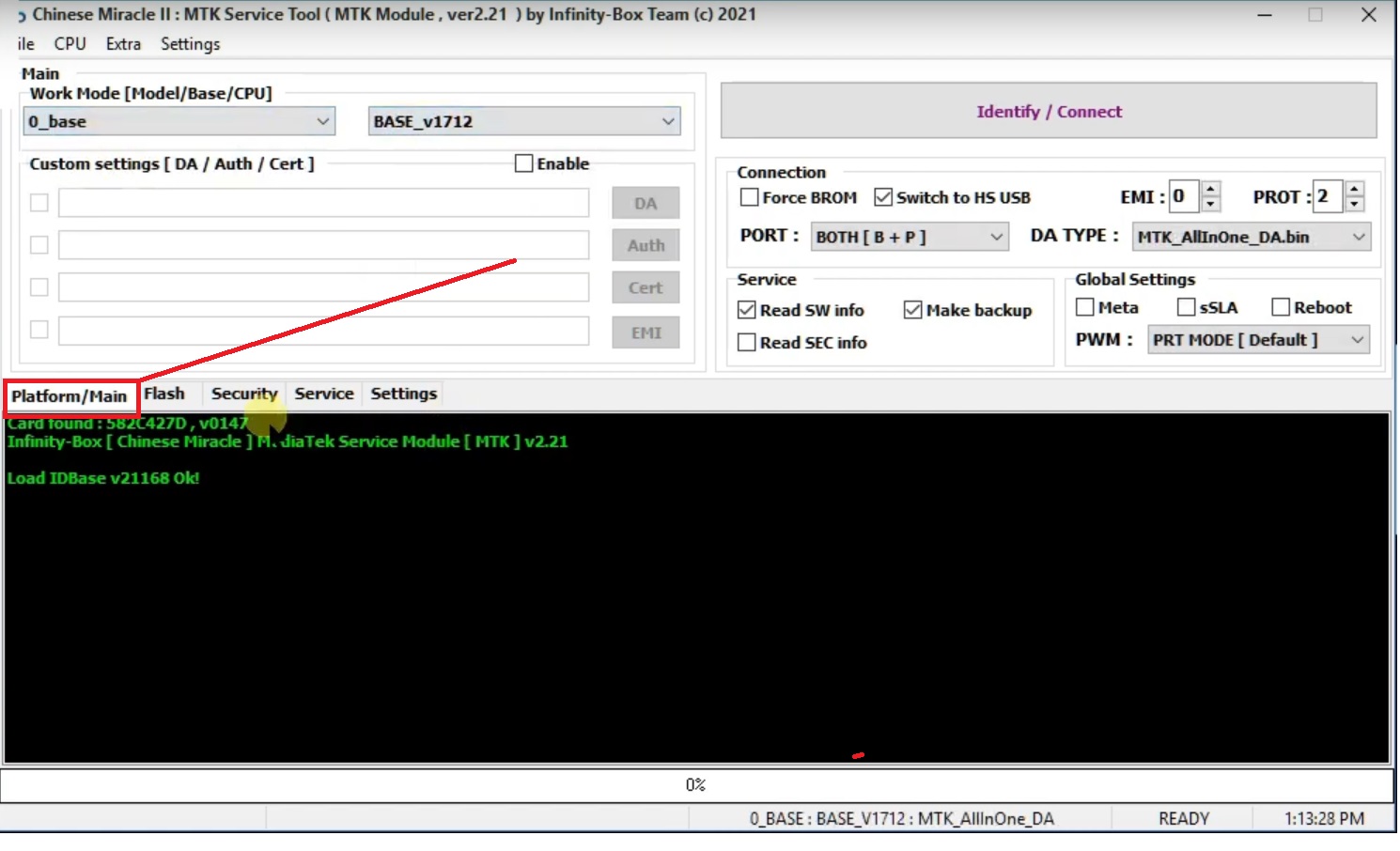1400x851 pixels.
Task: Click the Cert custom file button
Action: pos(646,287)
